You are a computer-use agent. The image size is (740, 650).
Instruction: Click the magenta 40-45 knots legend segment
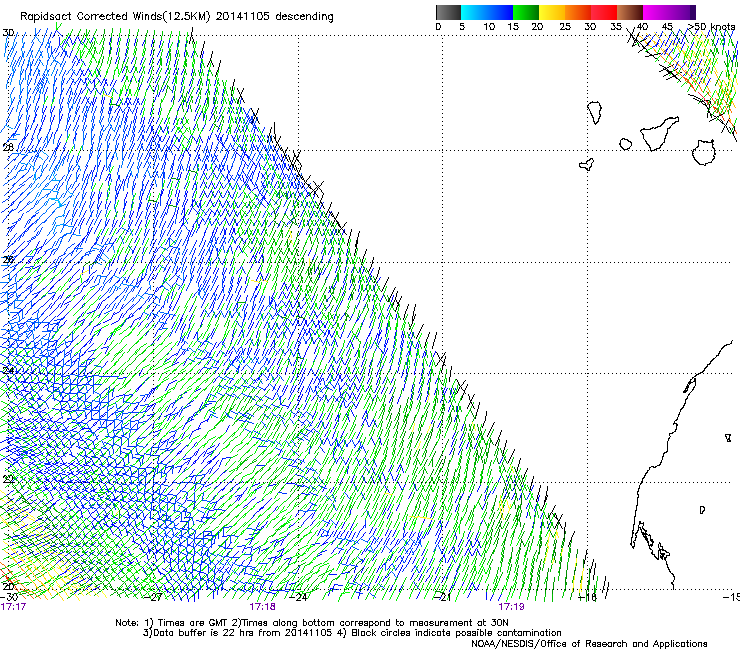[x=656, y=12]
